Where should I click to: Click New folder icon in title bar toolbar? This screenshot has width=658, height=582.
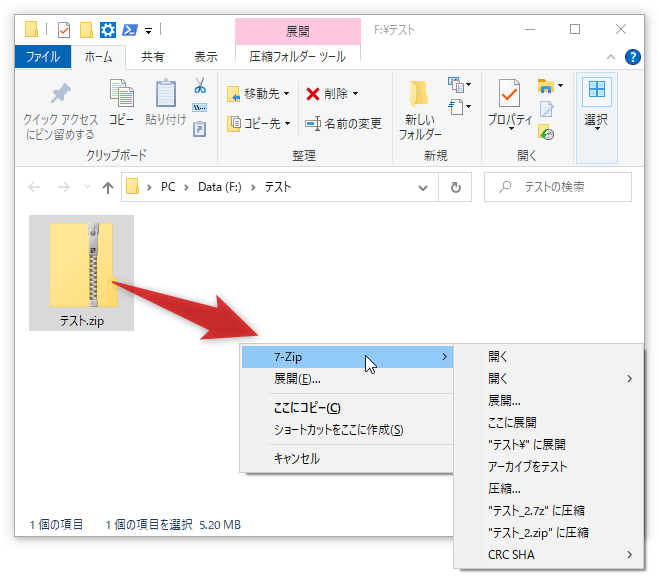coord(86,30)
